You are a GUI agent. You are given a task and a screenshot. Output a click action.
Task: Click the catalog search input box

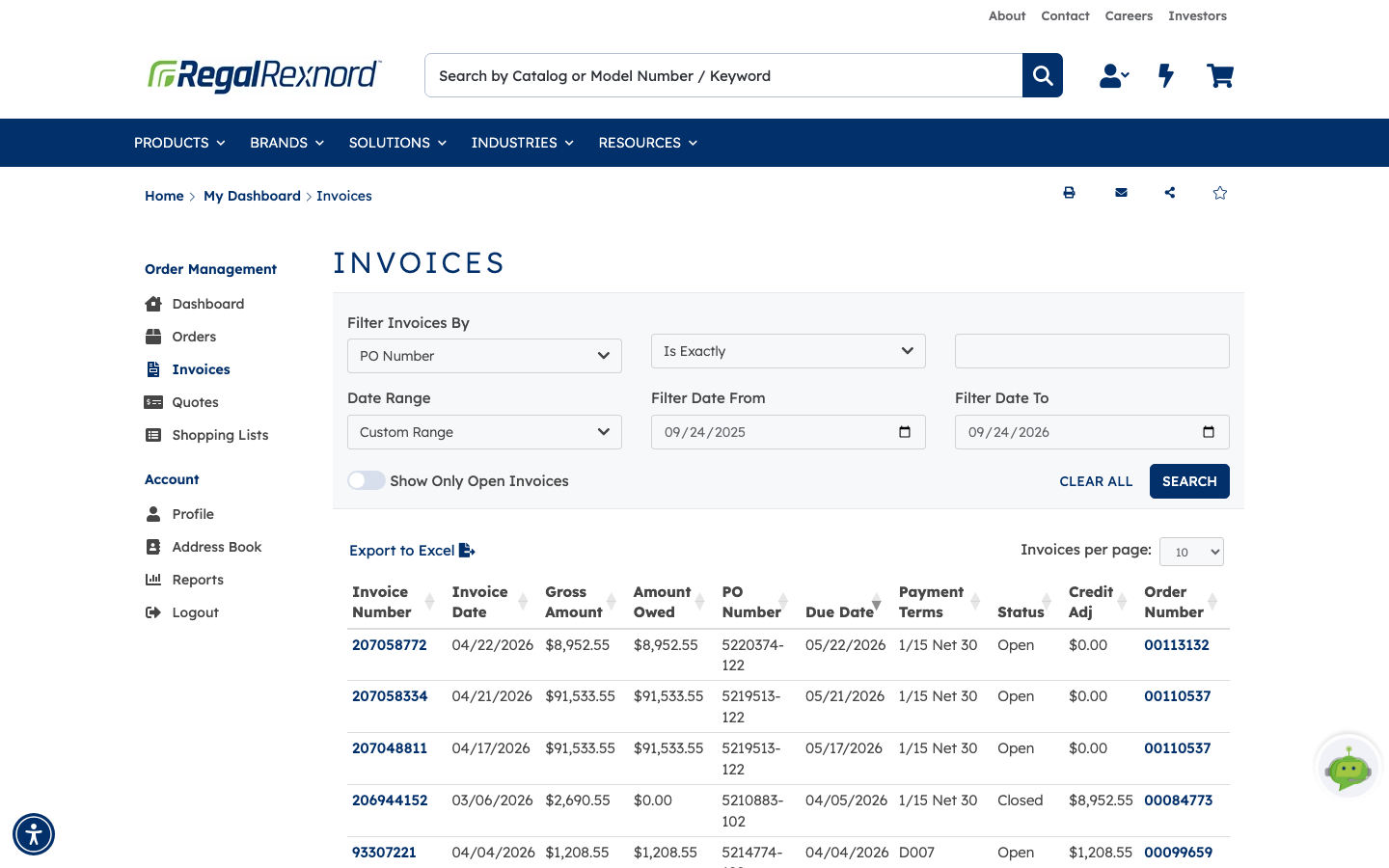723,75
